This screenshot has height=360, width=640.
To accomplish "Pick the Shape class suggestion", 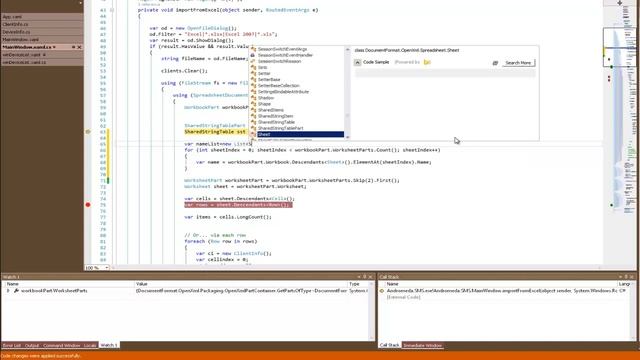I will 264,104.
